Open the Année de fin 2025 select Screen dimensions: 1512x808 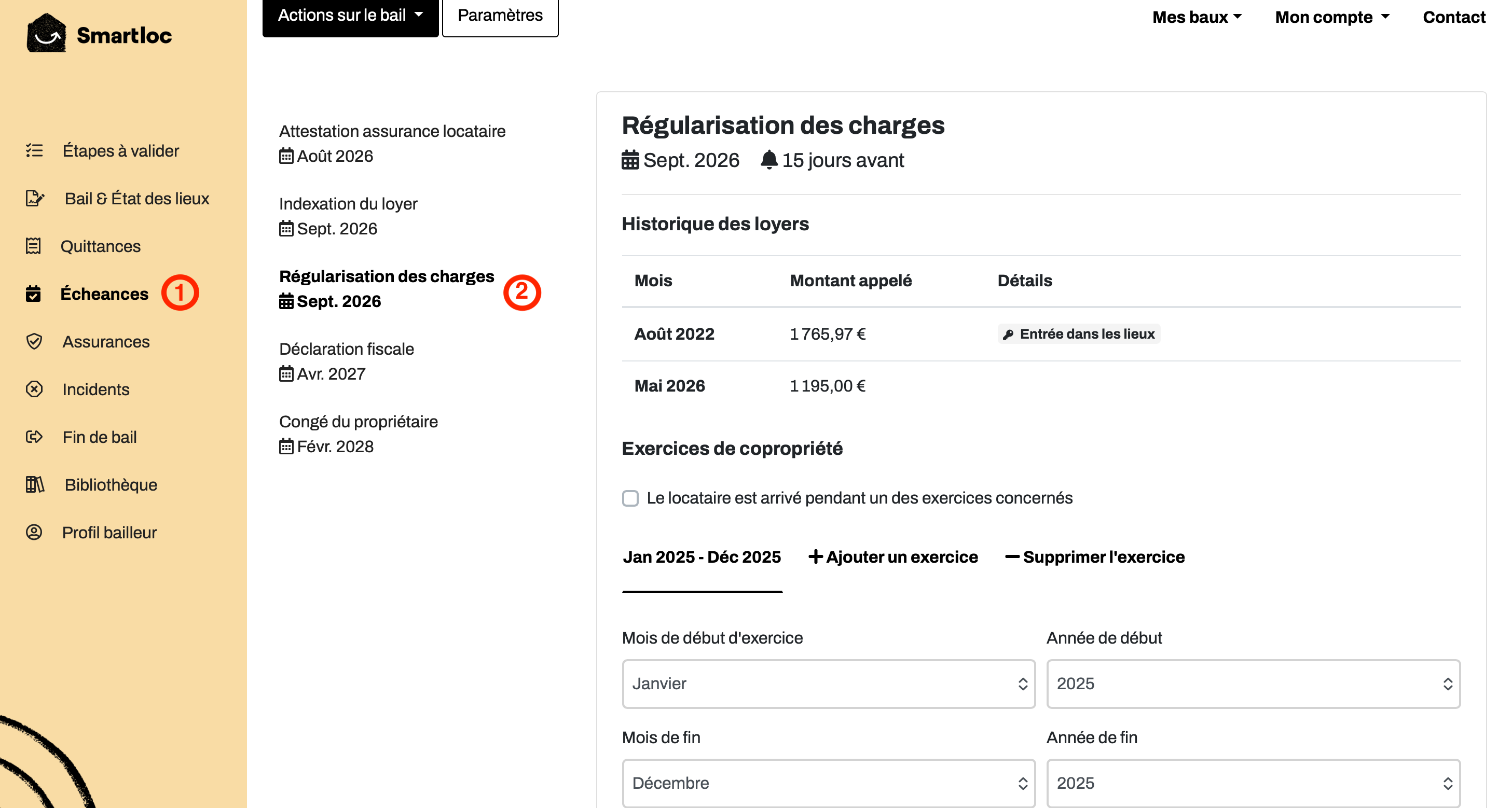coord(1253,783)
